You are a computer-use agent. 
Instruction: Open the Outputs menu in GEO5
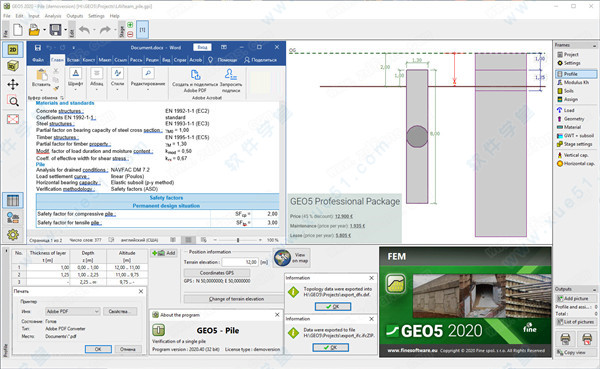pos(75,16)
